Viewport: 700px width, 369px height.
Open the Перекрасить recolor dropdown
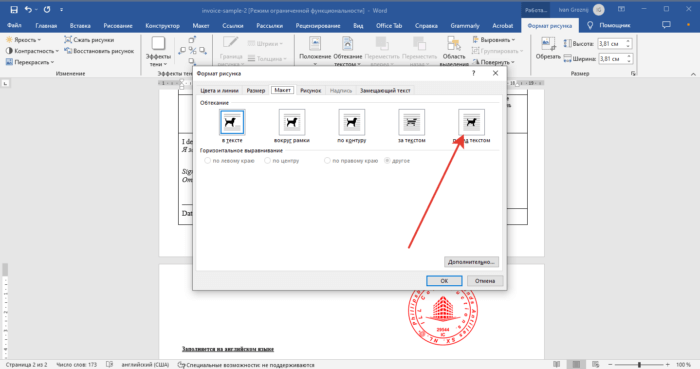coord(30,62)
